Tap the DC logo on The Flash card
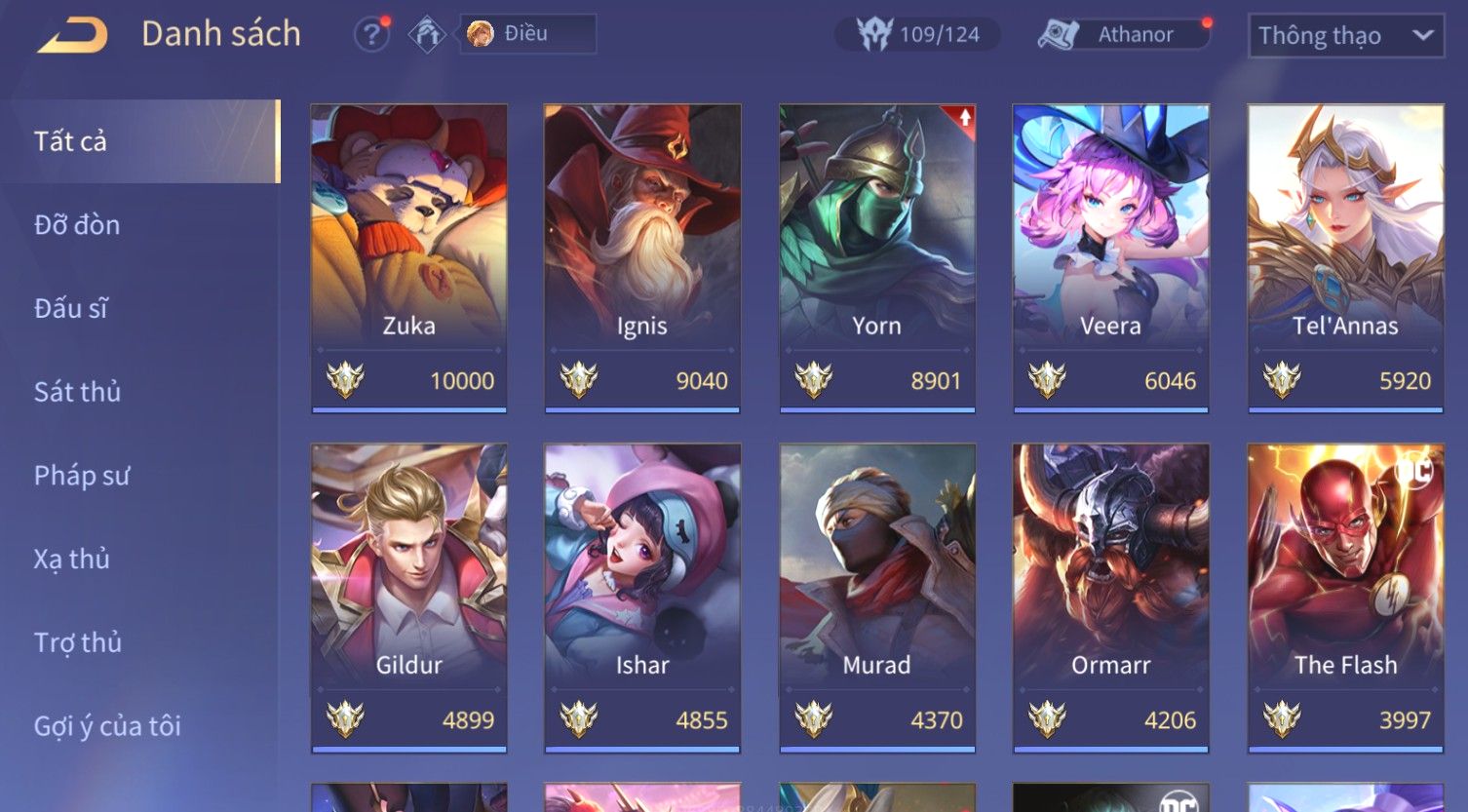Viewport: 1468px width, 812px height. click(1414, 471)
